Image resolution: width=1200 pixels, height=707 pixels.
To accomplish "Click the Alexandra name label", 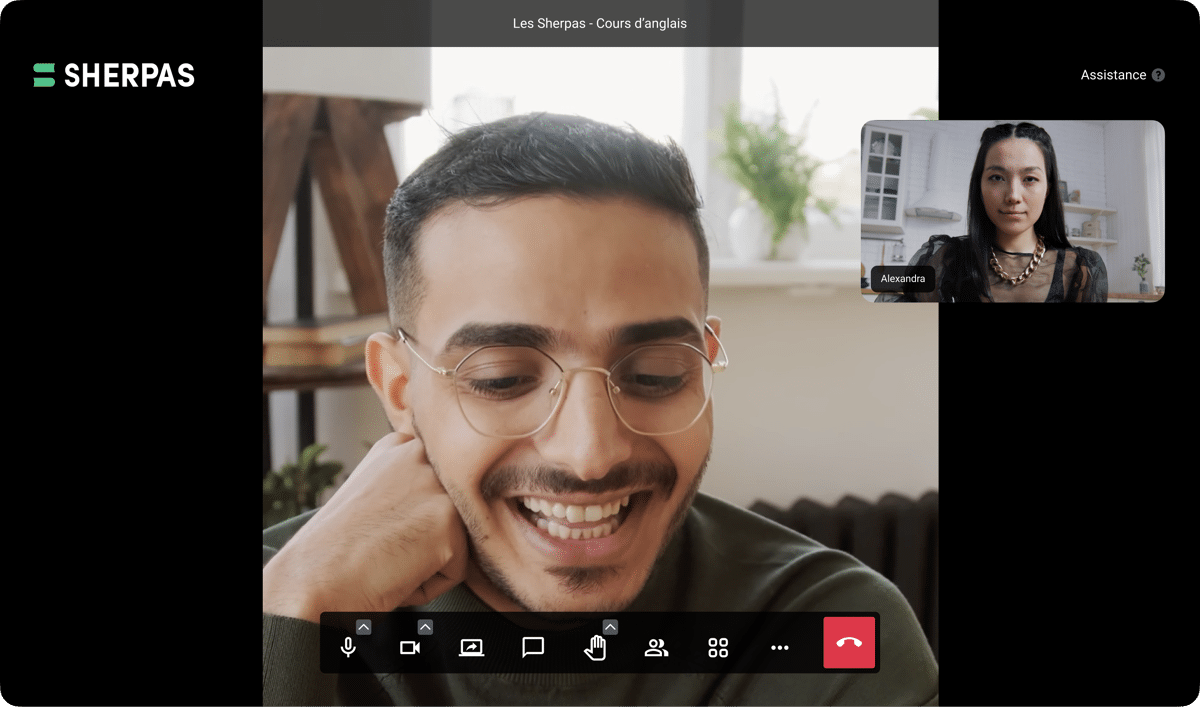I will point(903,279).
